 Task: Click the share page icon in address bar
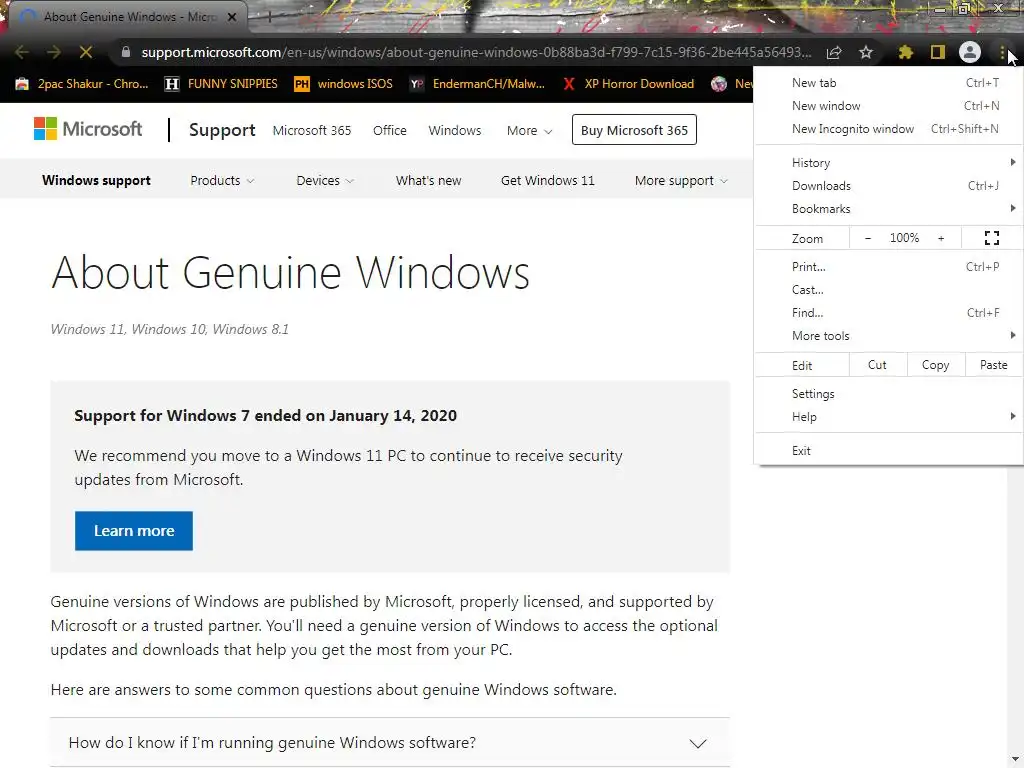click(x=834, y=52)
